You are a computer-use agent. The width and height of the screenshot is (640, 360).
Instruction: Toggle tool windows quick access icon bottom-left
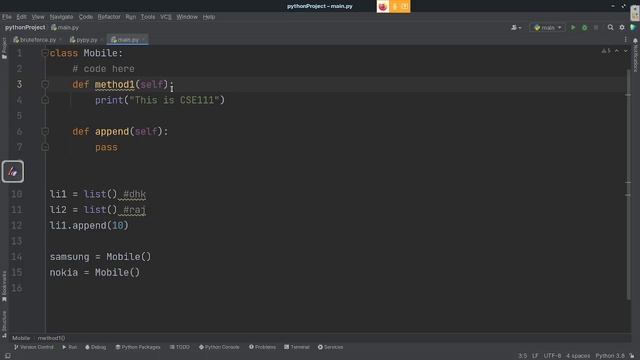(x=7, y=356)
